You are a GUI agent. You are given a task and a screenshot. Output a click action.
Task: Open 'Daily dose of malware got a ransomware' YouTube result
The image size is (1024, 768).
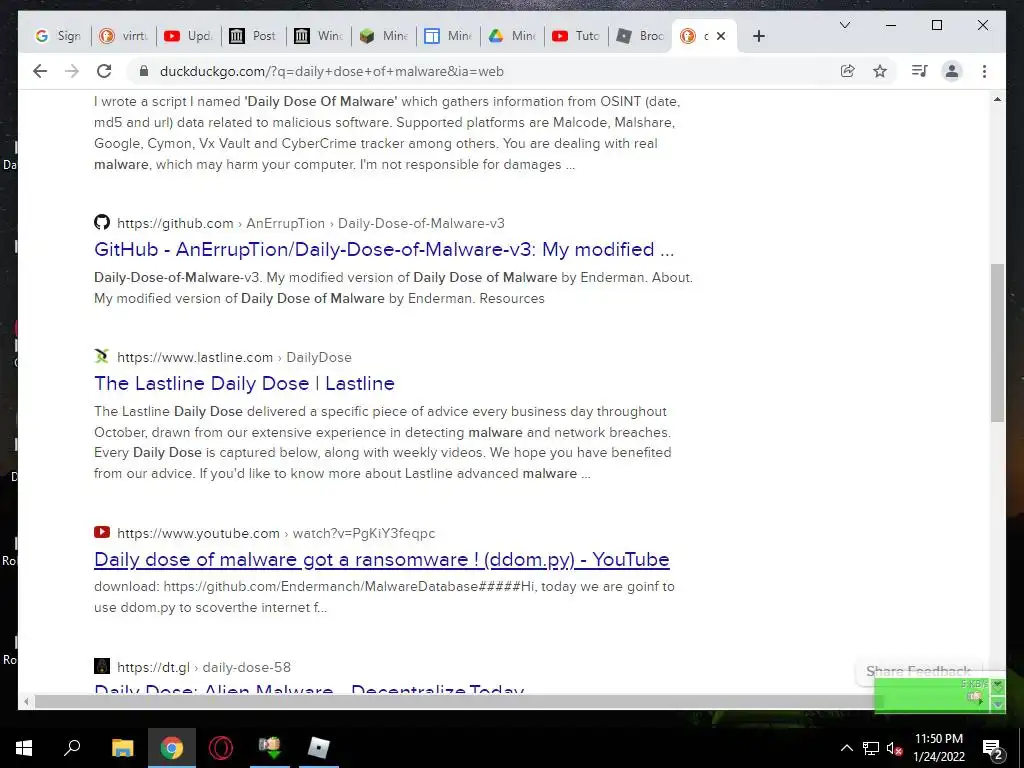click(381, 560)
